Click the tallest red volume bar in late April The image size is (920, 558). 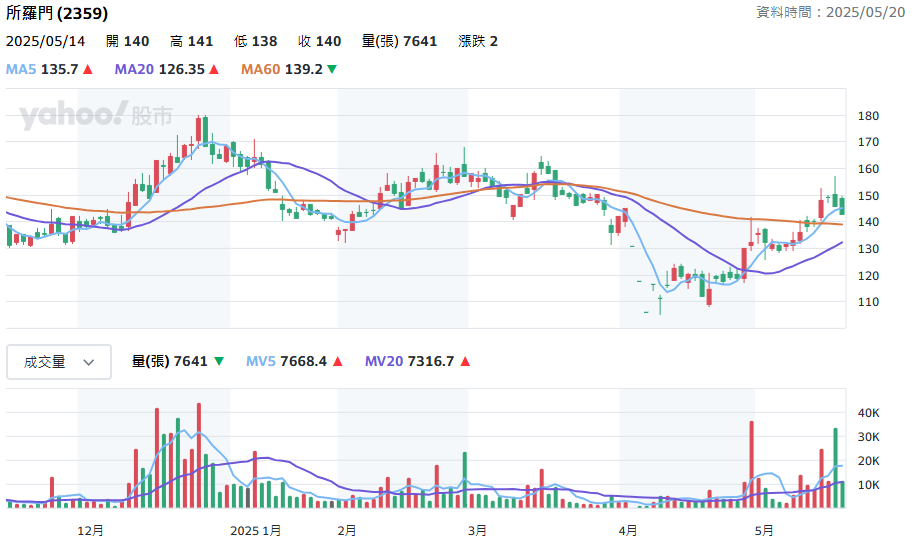point(751,464)
